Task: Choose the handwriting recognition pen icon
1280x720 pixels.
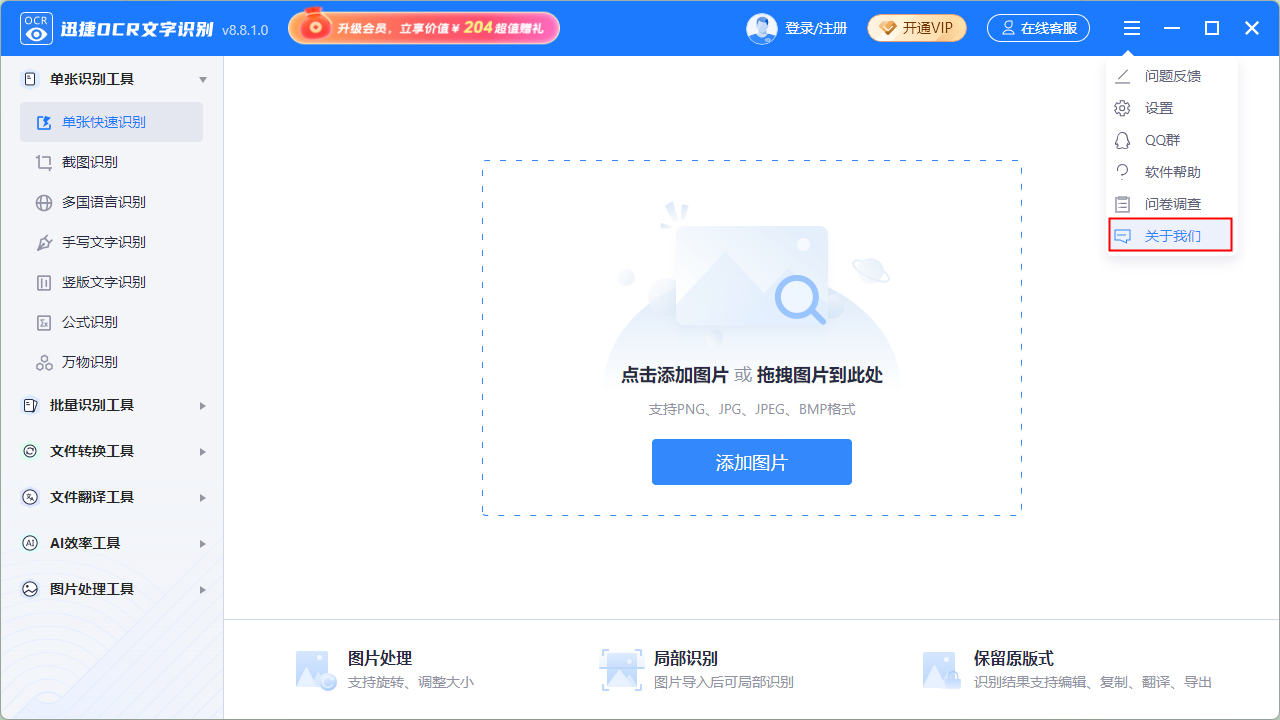Action: coord(44,242)
